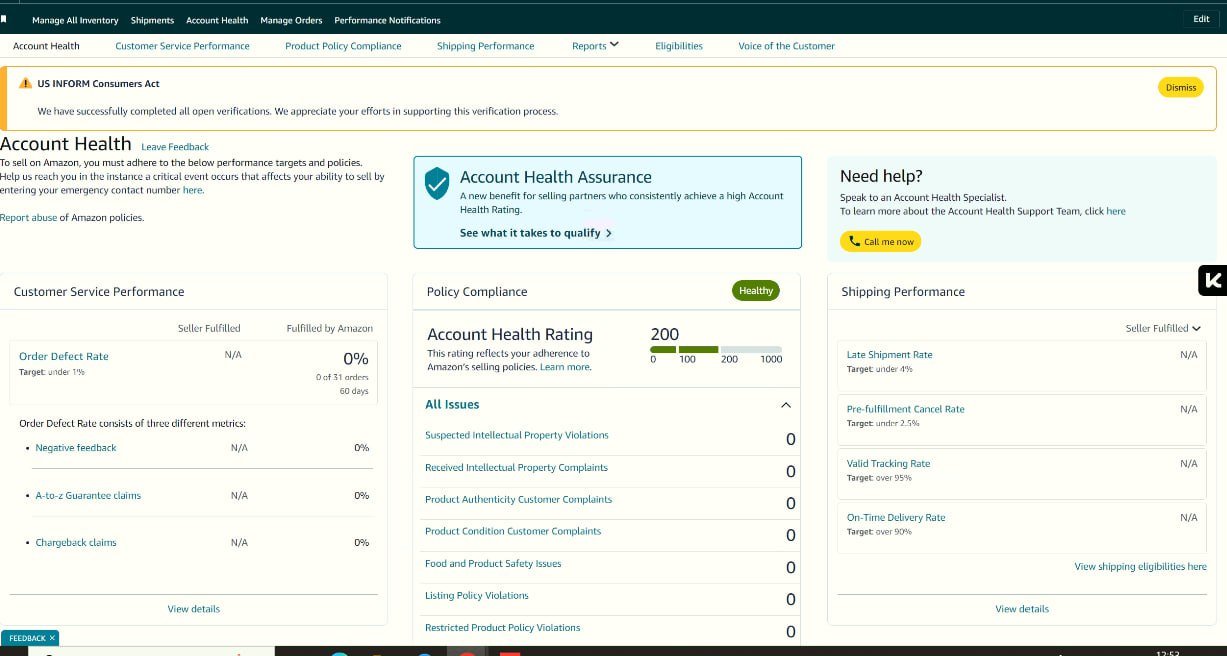Open Shipments in top navigation
Image resolution: width=1227 pixels, height=656 pixels.
(152, 20)
